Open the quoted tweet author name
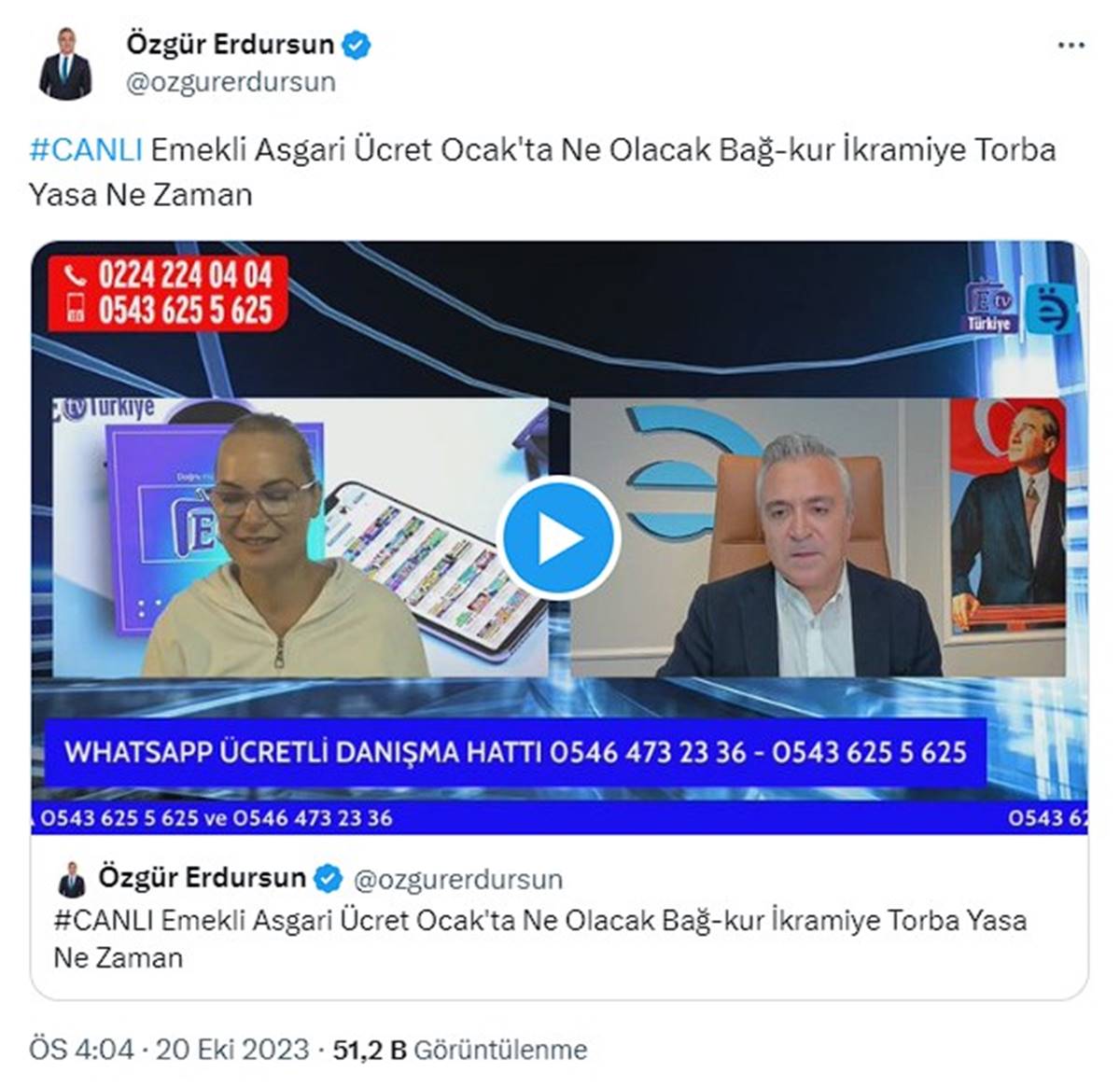This screenshot has width=1120, height=1086. point(202,878)
